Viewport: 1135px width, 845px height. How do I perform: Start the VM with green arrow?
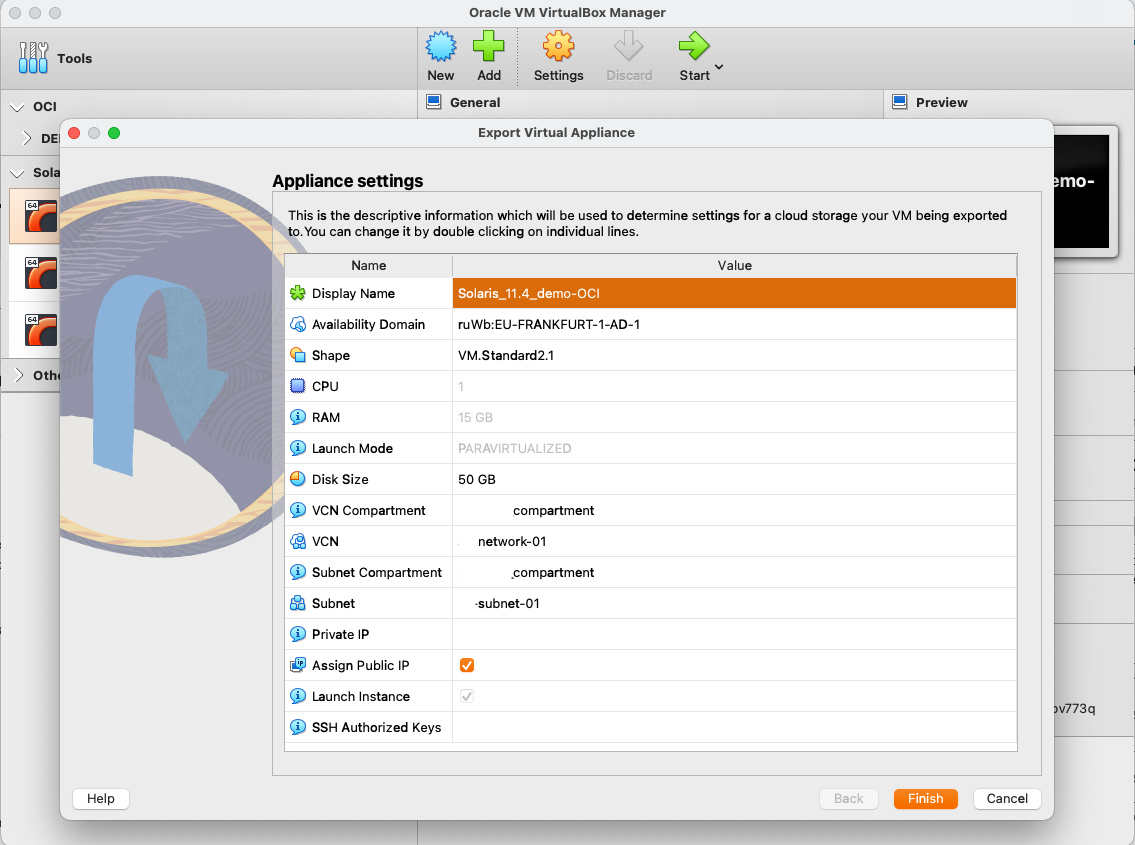click(693, 46)
